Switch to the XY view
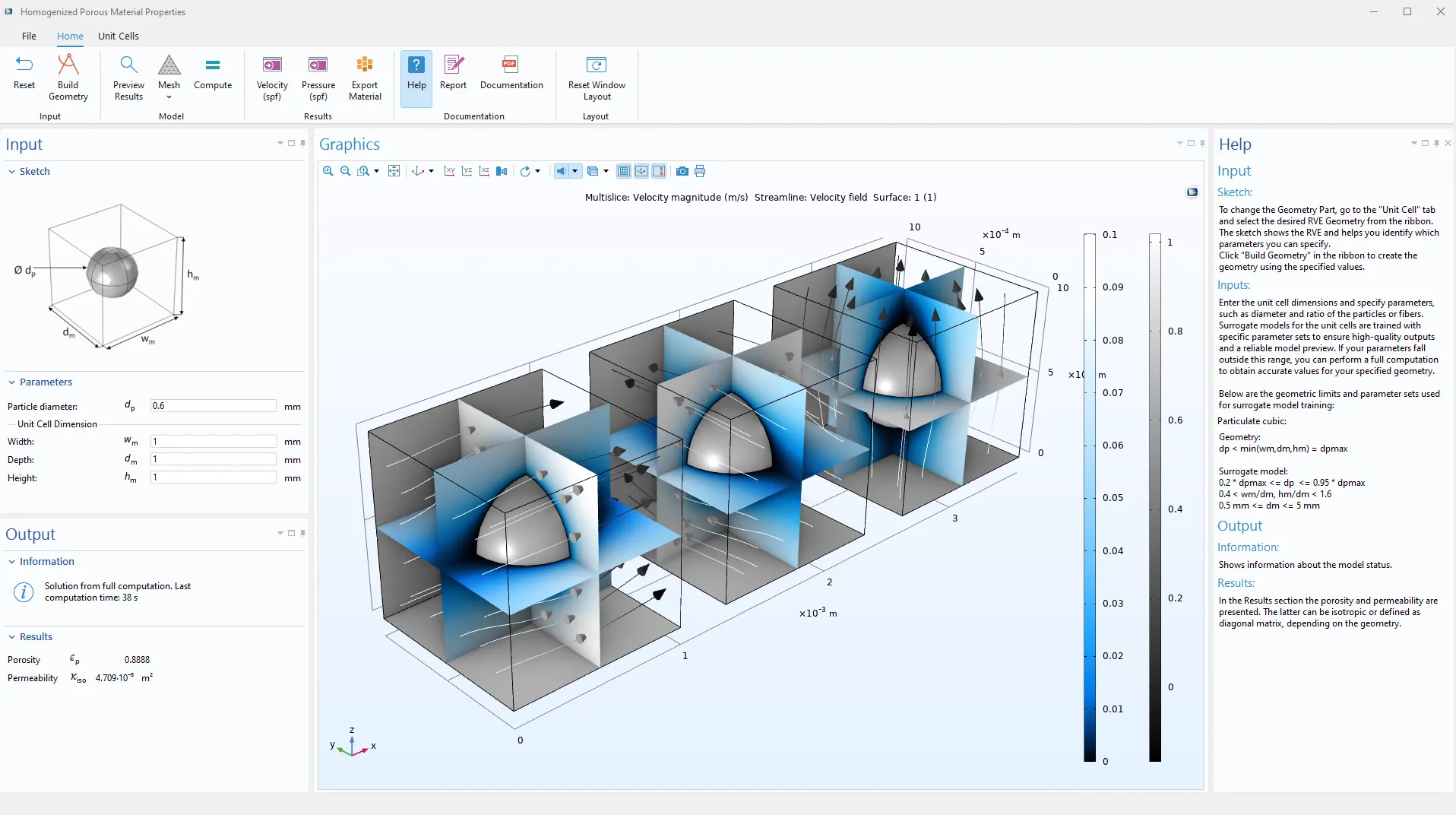This screenshot has width=1456, height=815. (x=449, y=171)
